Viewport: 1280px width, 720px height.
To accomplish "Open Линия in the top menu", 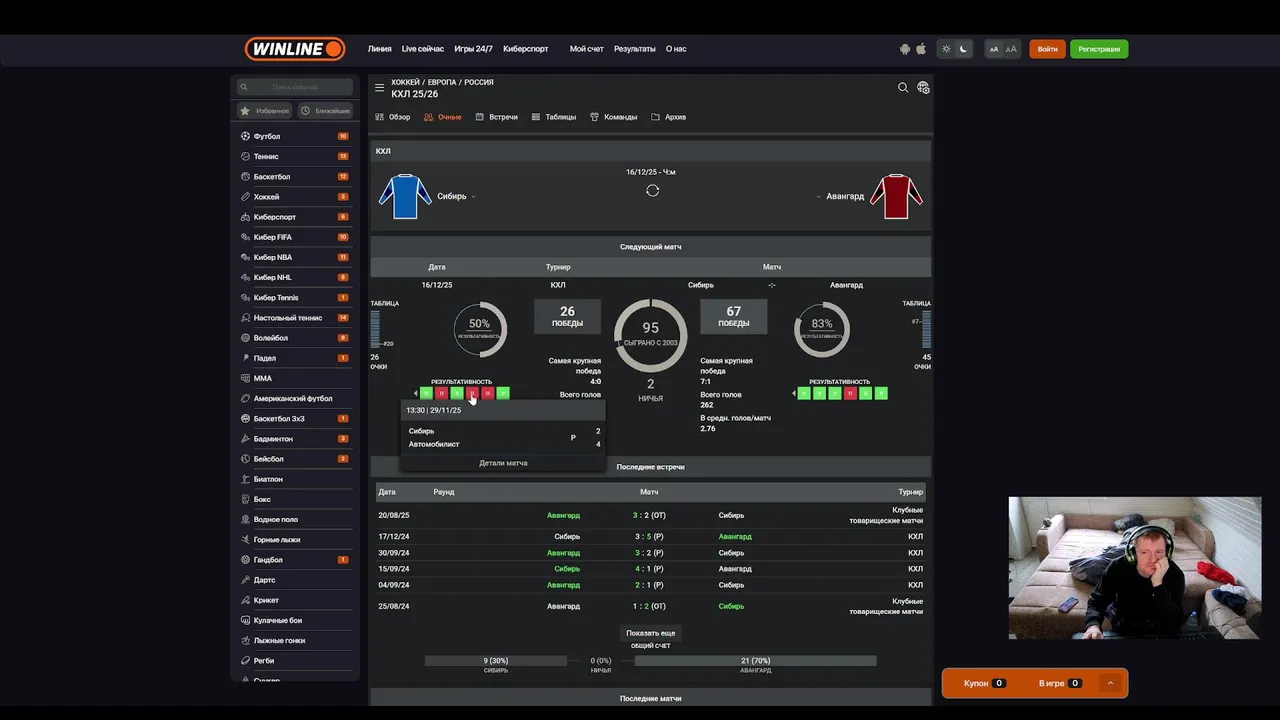I will (379, 49).
